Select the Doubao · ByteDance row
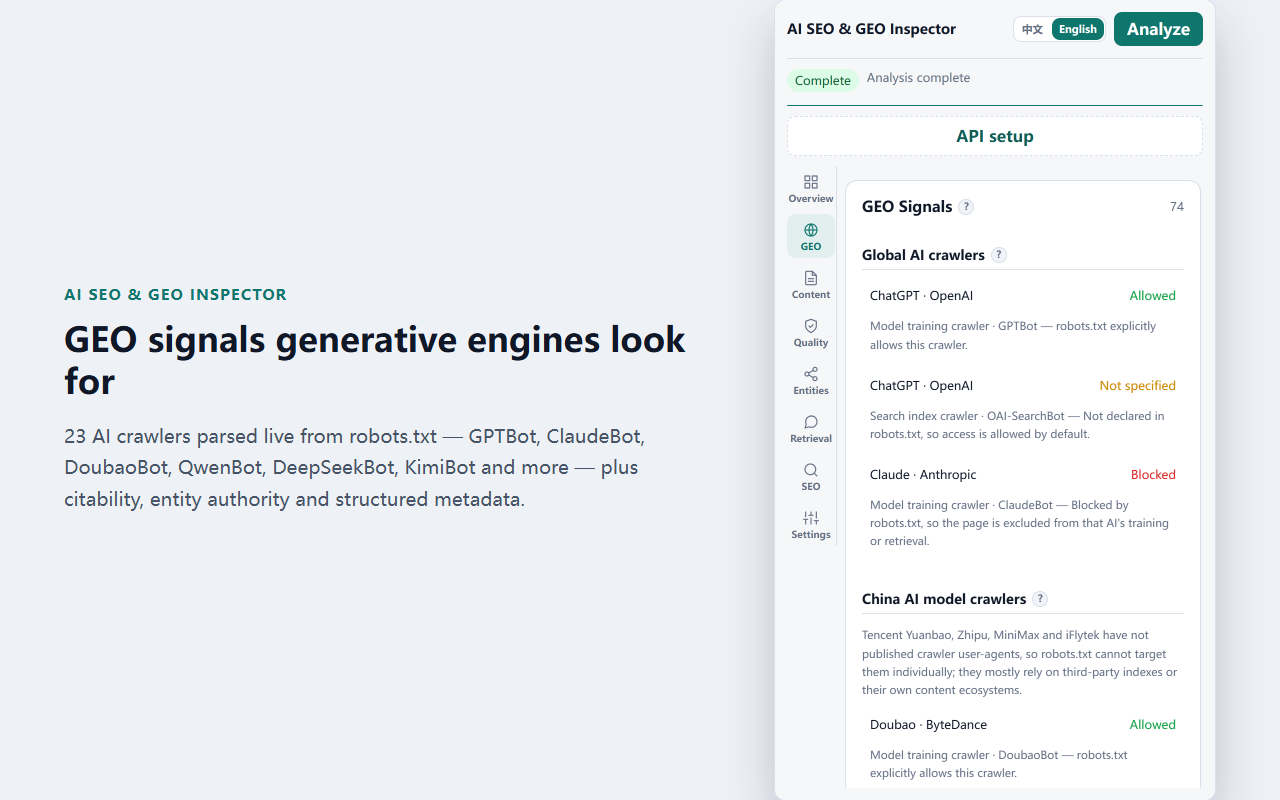1280x800 pixels. (x=1023, y=725)
